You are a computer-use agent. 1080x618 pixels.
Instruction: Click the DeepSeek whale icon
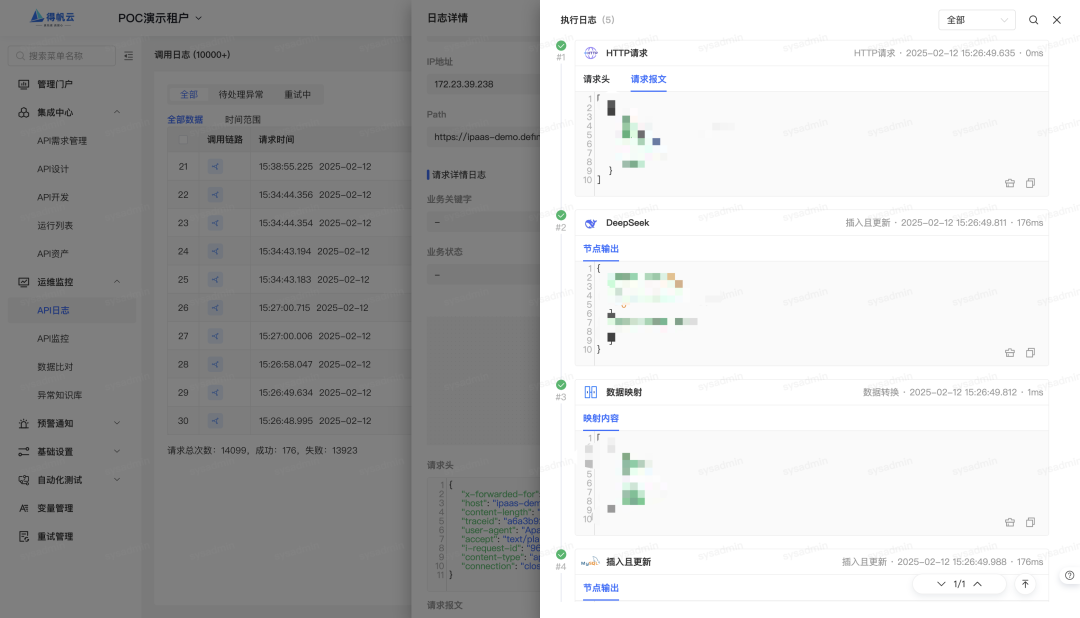[x=591, y=223]
